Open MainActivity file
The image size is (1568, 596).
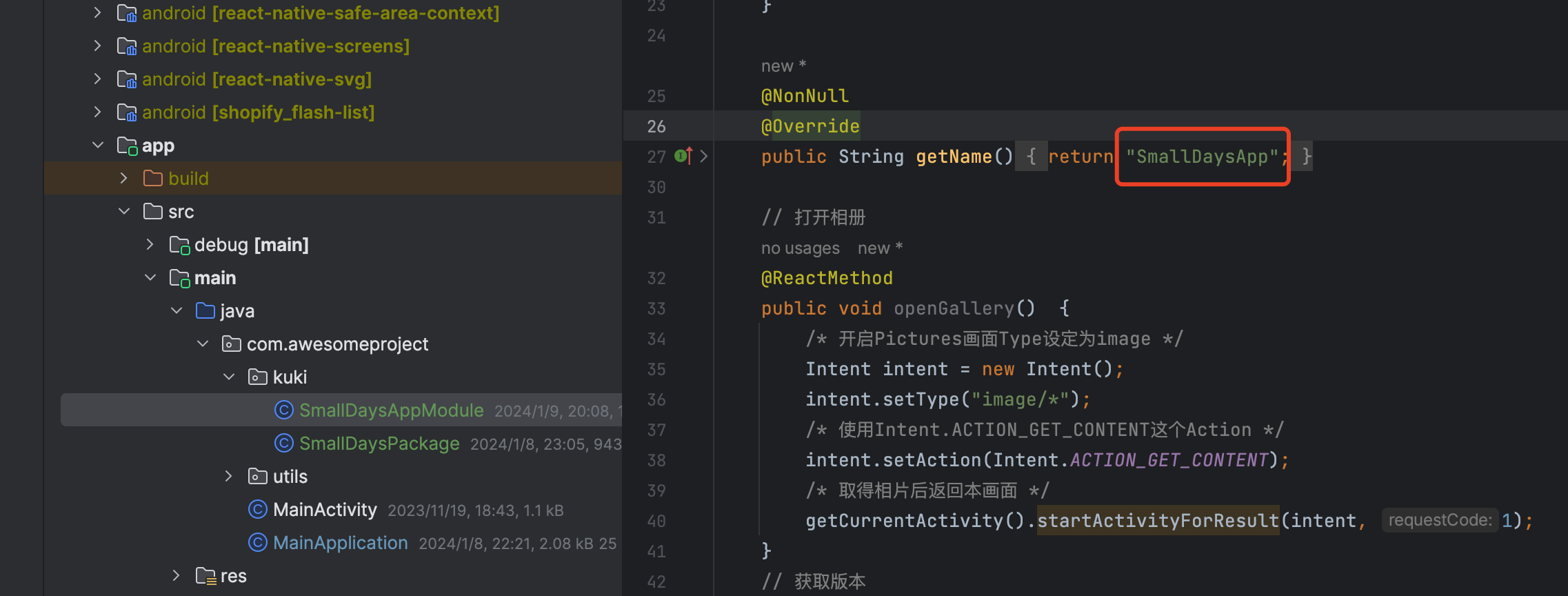click(x=325, y=509)
